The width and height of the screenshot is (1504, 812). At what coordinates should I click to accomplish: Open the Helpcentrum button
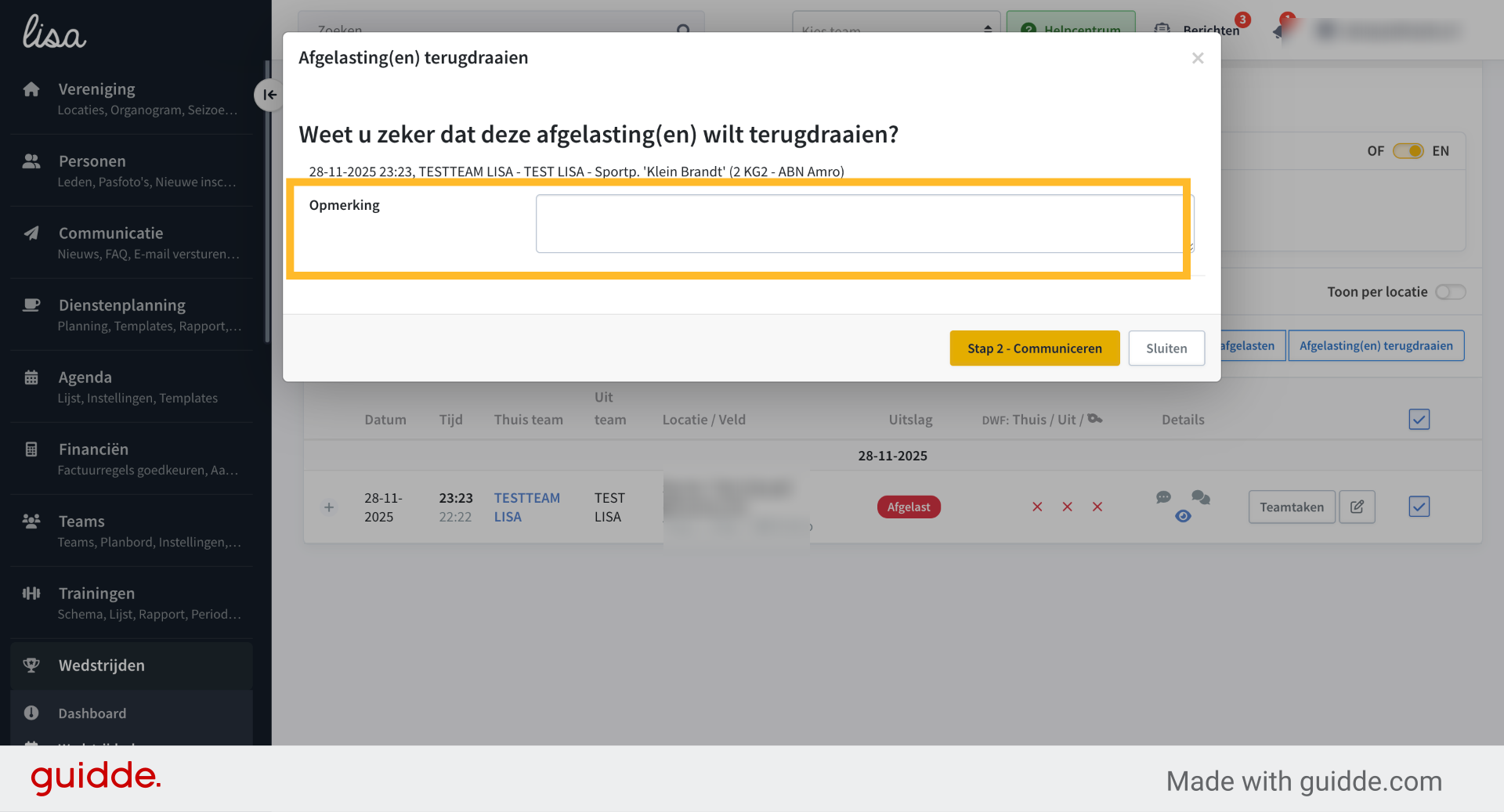tap(1070, 23)
